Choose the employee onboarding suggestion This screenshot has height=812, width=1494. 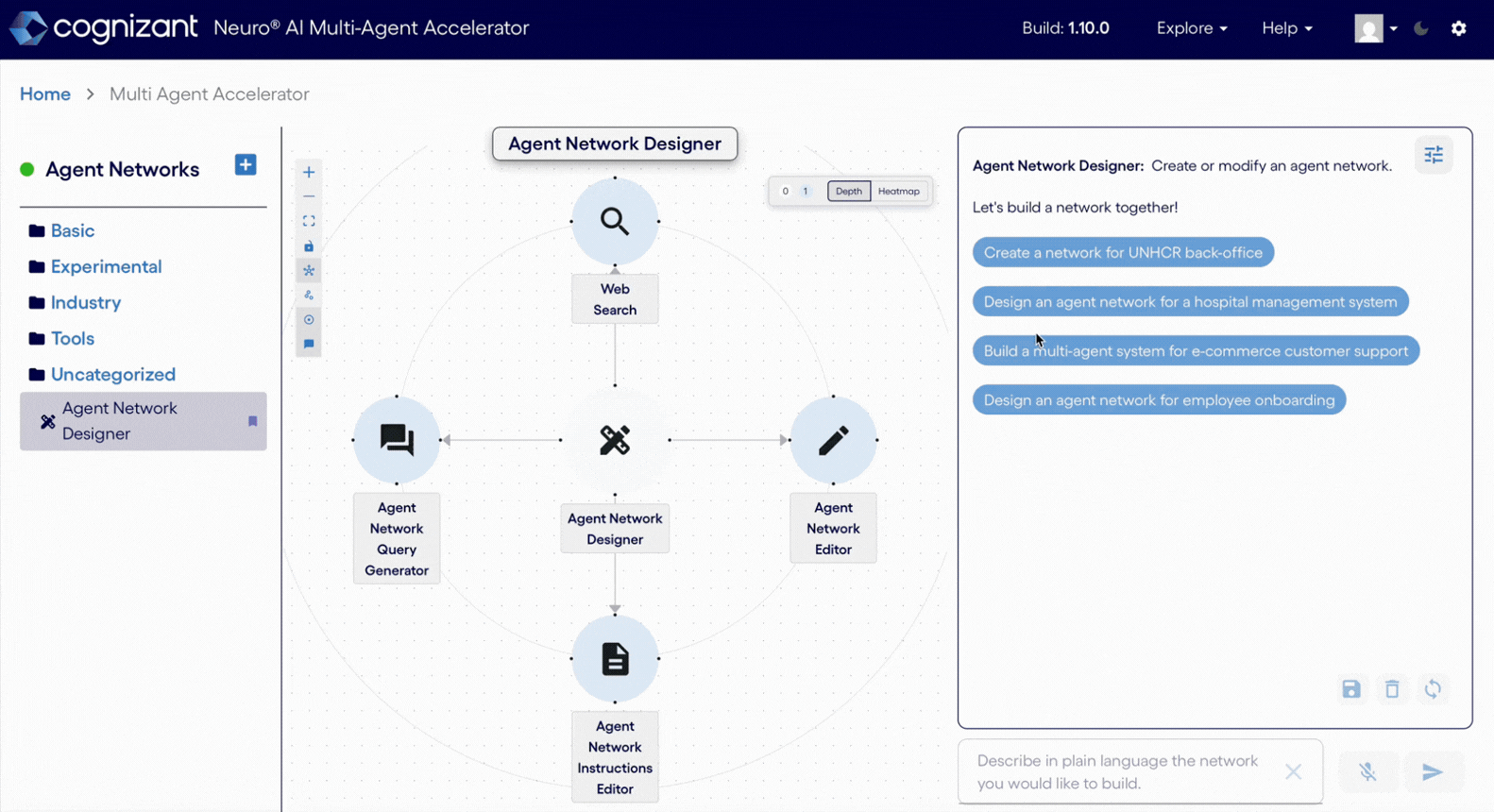[x=1159, y=400]
